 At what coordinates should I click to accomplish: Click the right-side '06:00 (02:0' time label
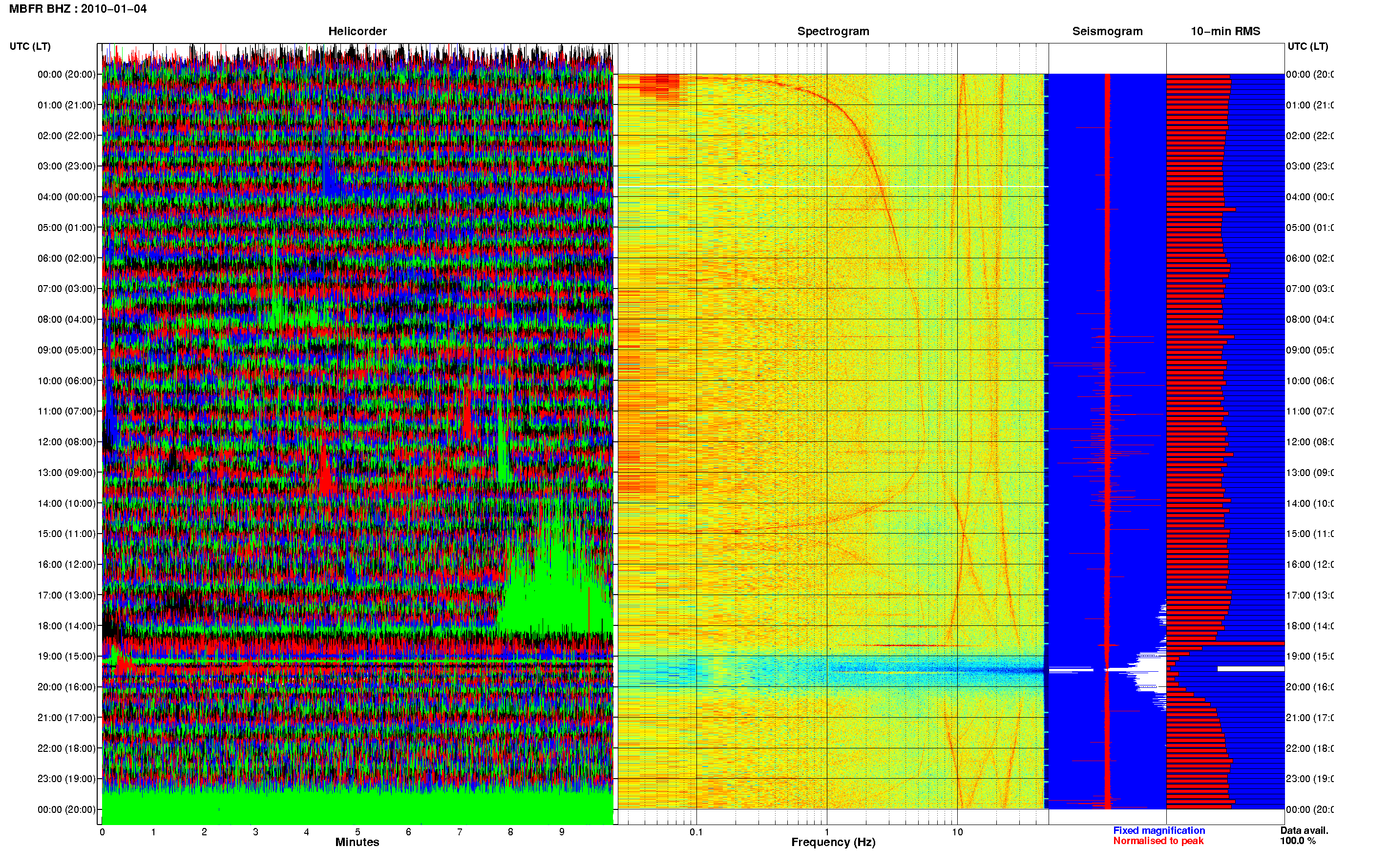[1310, 258]
